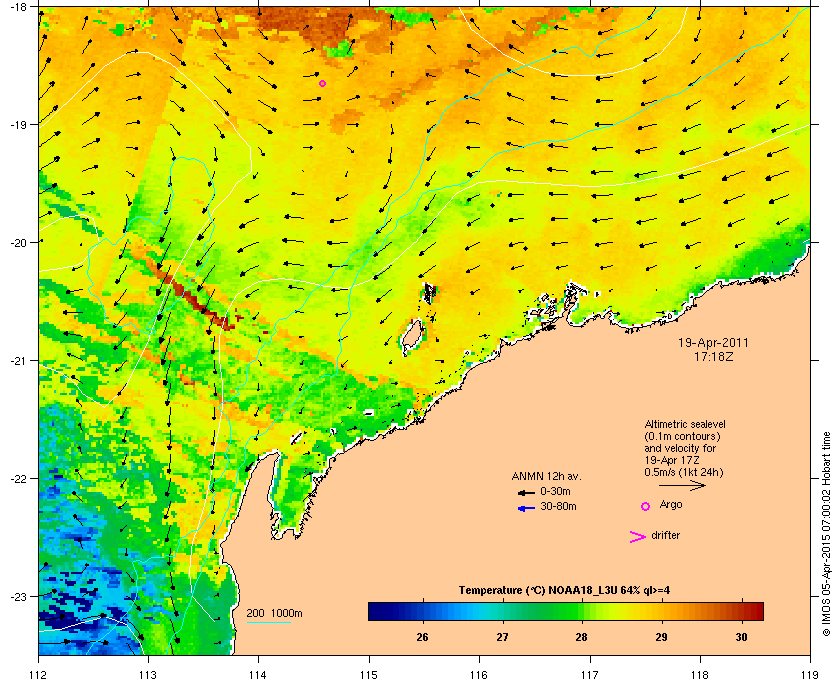Click the cyan 200 1000m isobath legend line

coord(268,623)
